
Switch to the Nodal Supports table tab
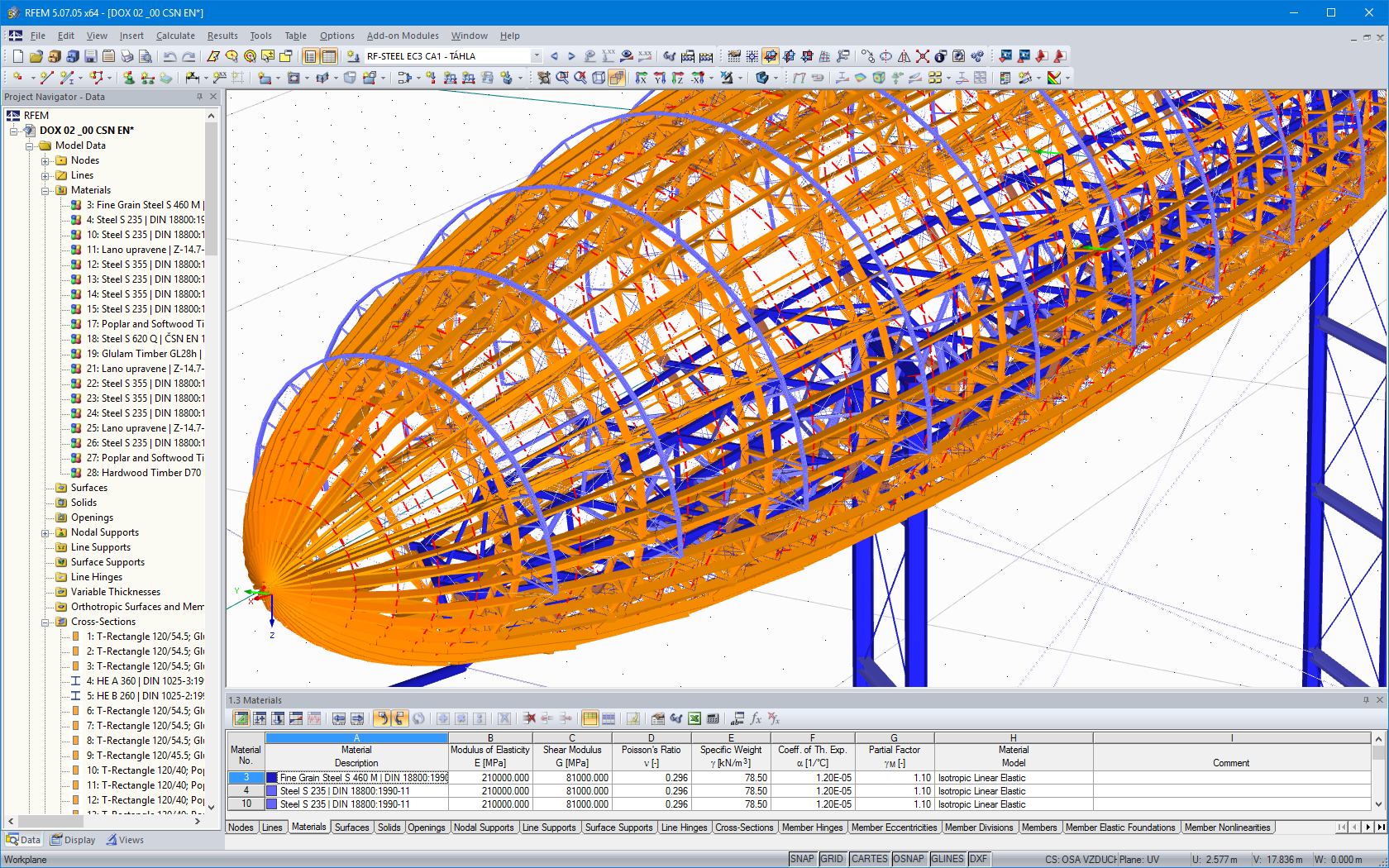pos(484,827)
